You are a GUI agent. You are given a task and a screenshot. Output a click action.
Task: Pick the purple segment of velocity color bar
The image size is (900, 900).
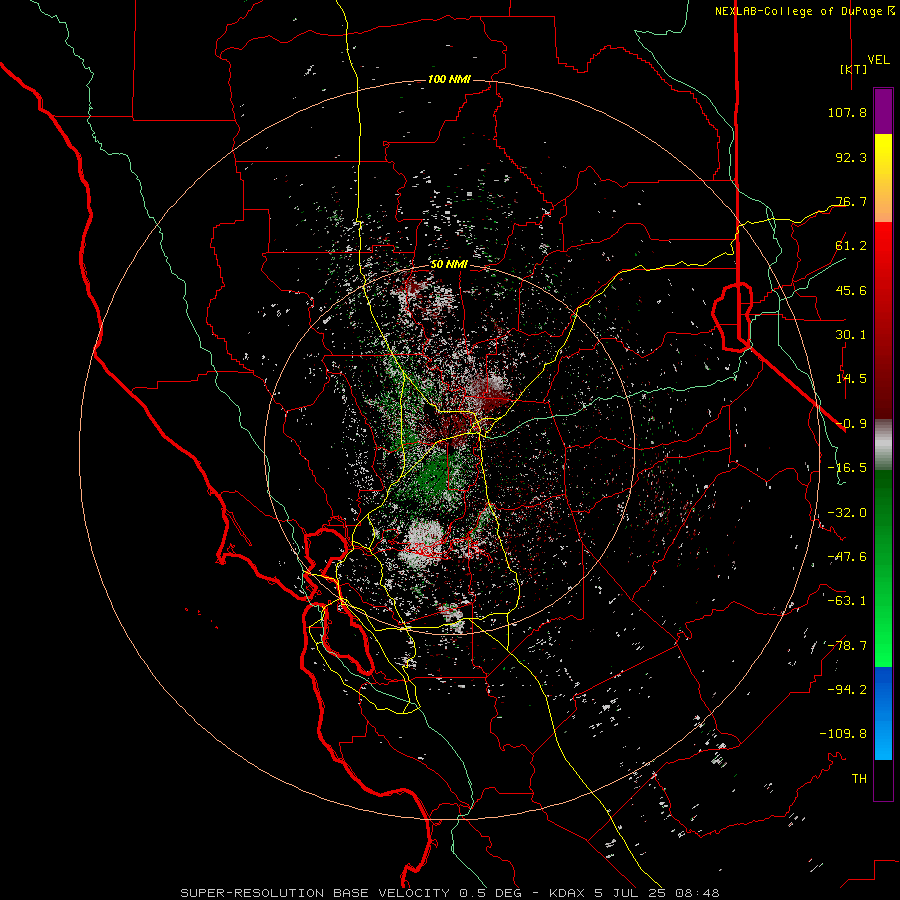(883, 112)
